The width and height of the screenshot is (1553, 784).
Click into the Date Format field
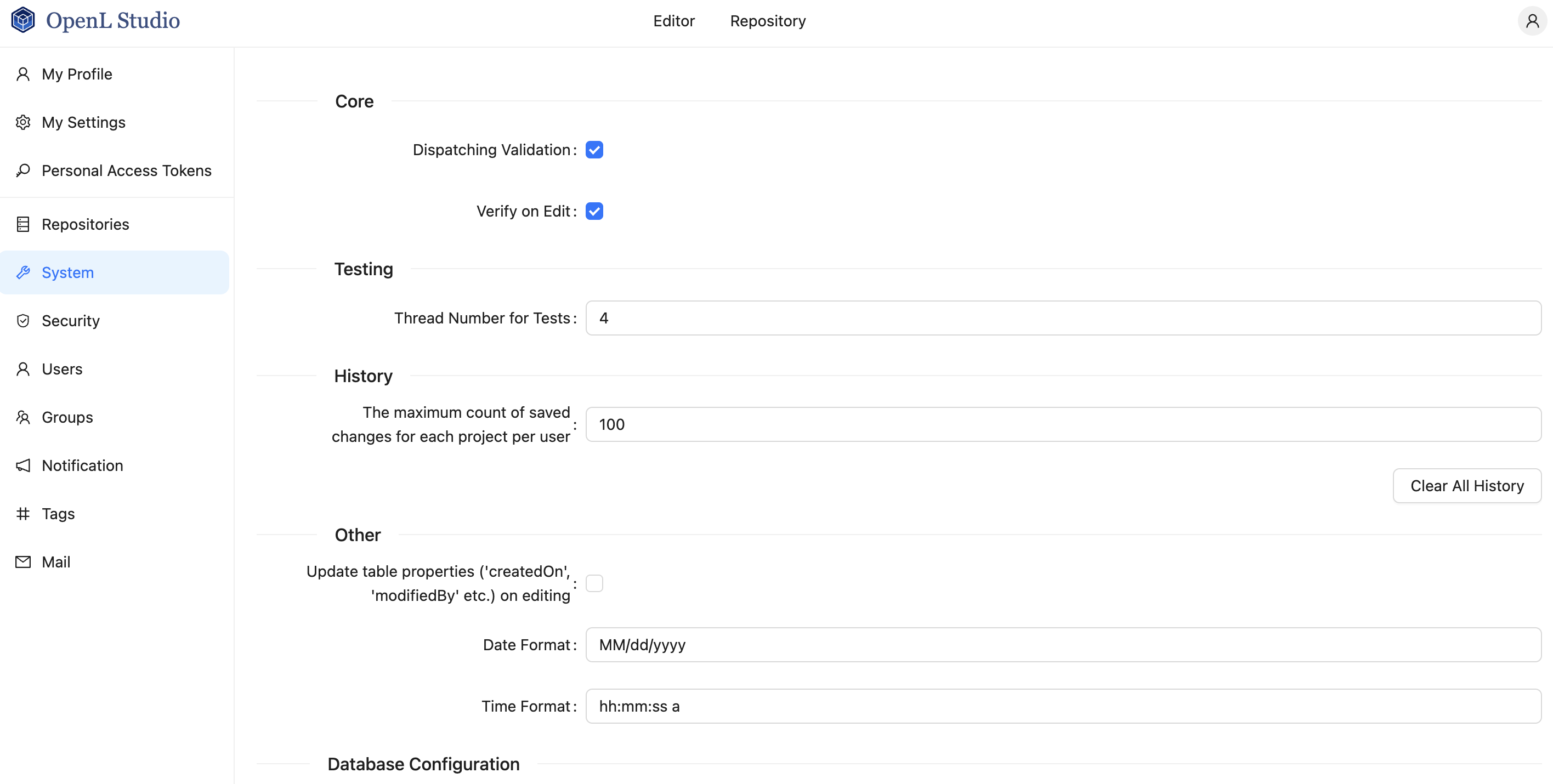point(1063,645)
